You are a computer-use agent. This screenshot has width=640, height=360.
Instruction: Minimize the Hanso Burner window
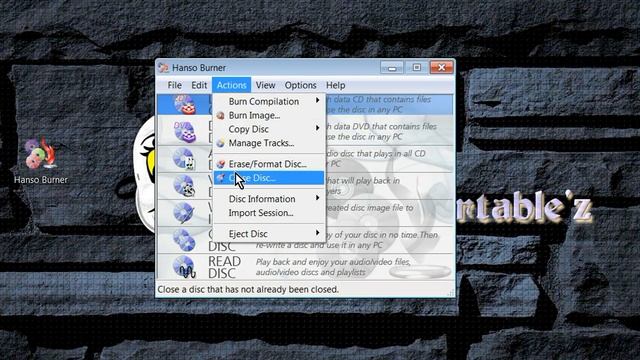coord(391,67)
